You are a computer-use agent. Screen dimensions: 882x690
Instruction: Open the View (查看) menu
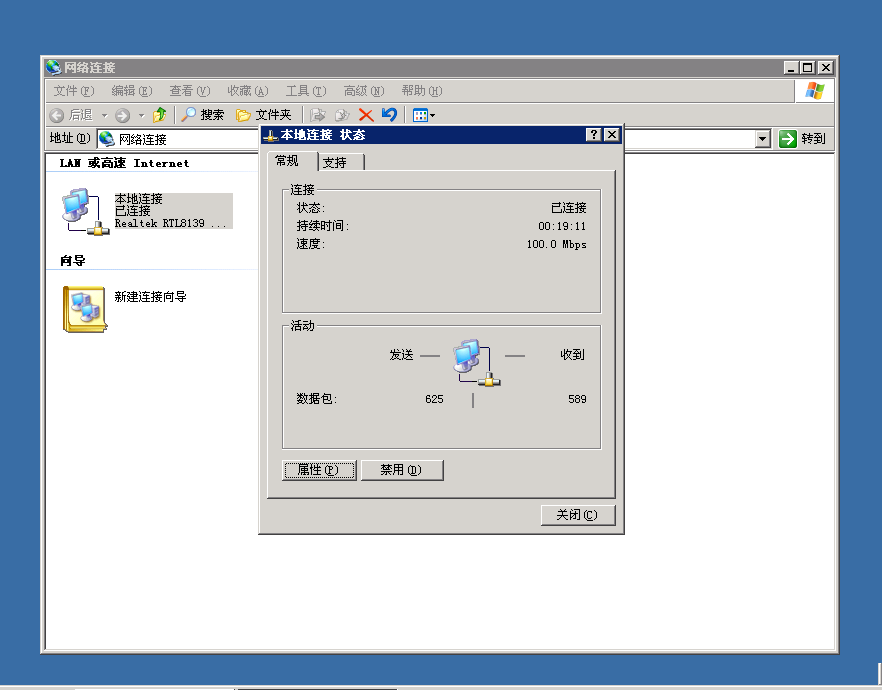(x=190, y=91)
